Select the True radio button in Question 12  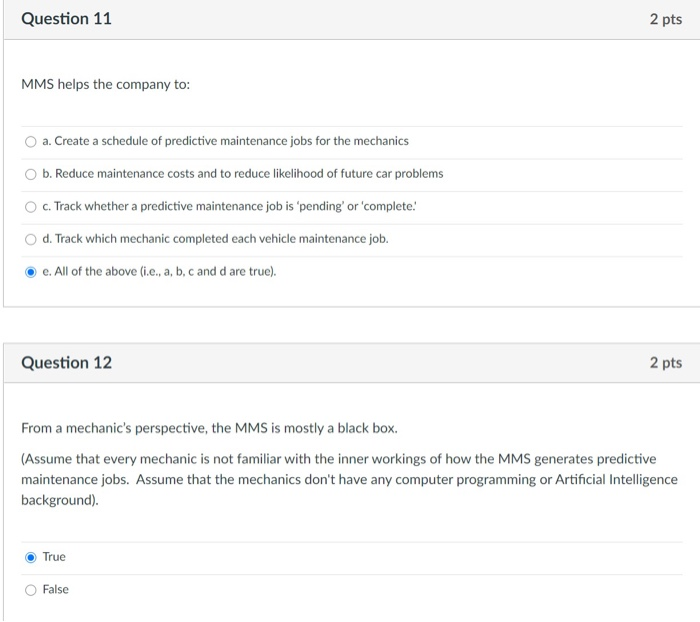pos(30,557)
